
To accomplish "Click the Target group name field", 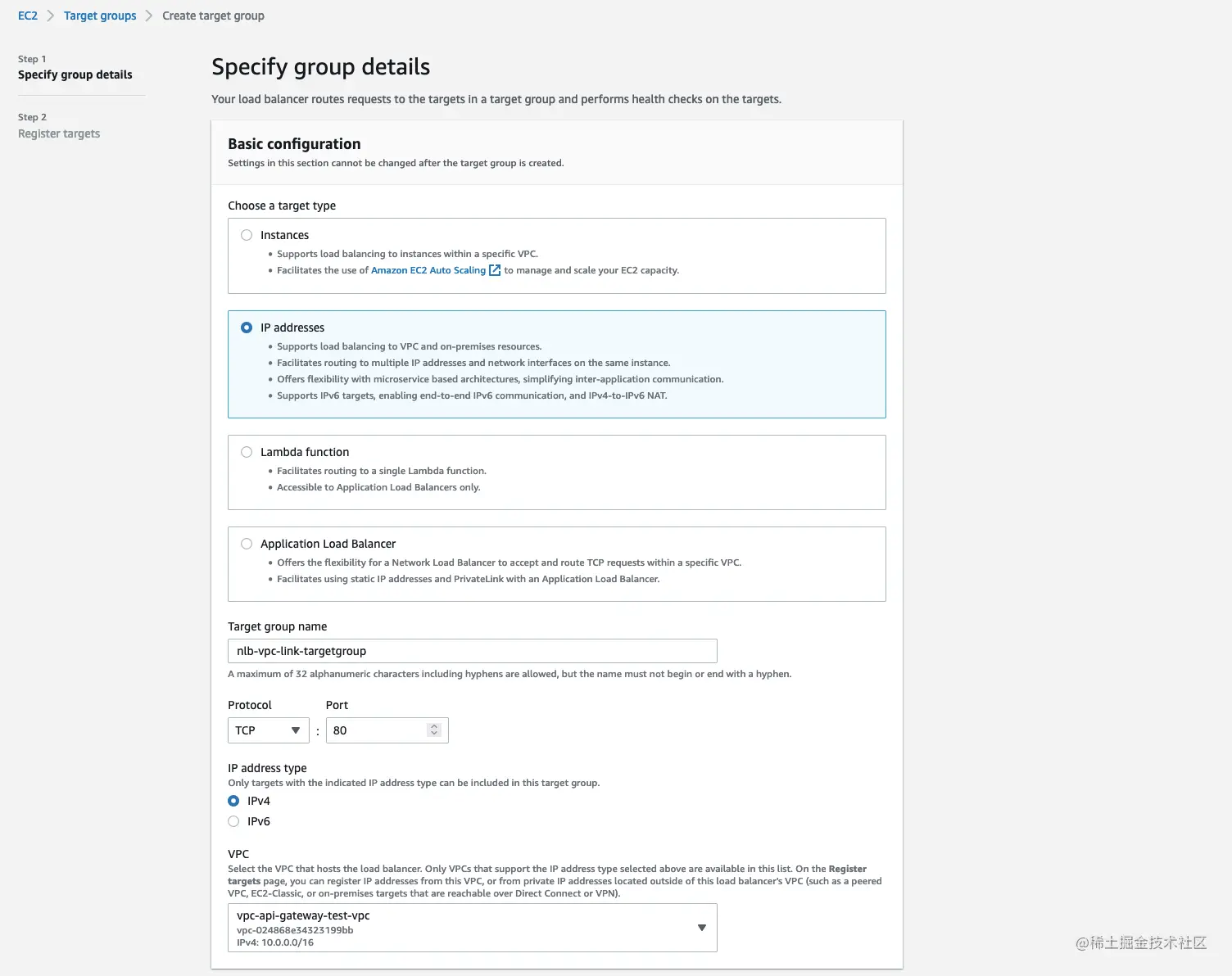I will (x=472, y=651).
